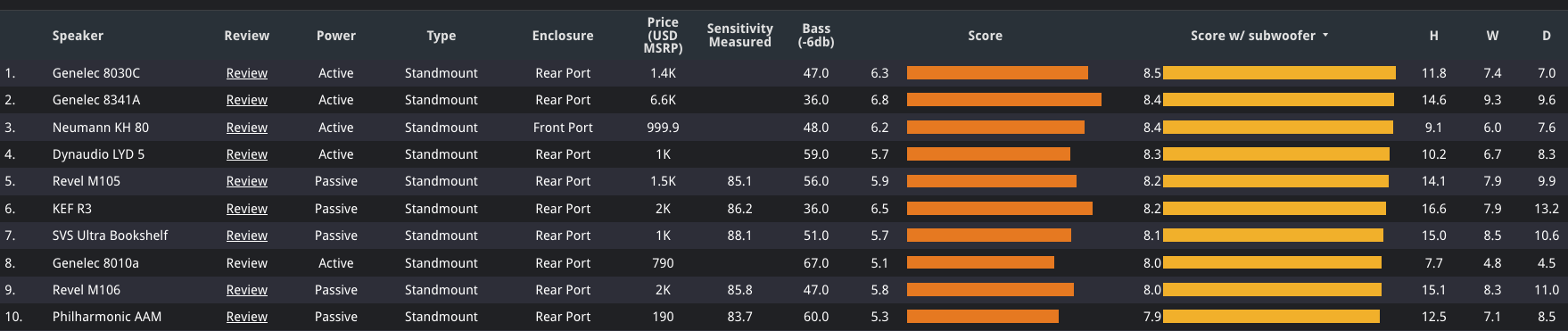Click KEF R3 yellow subwoofer score bar

pyautogui.click(x=1275, y=209)
